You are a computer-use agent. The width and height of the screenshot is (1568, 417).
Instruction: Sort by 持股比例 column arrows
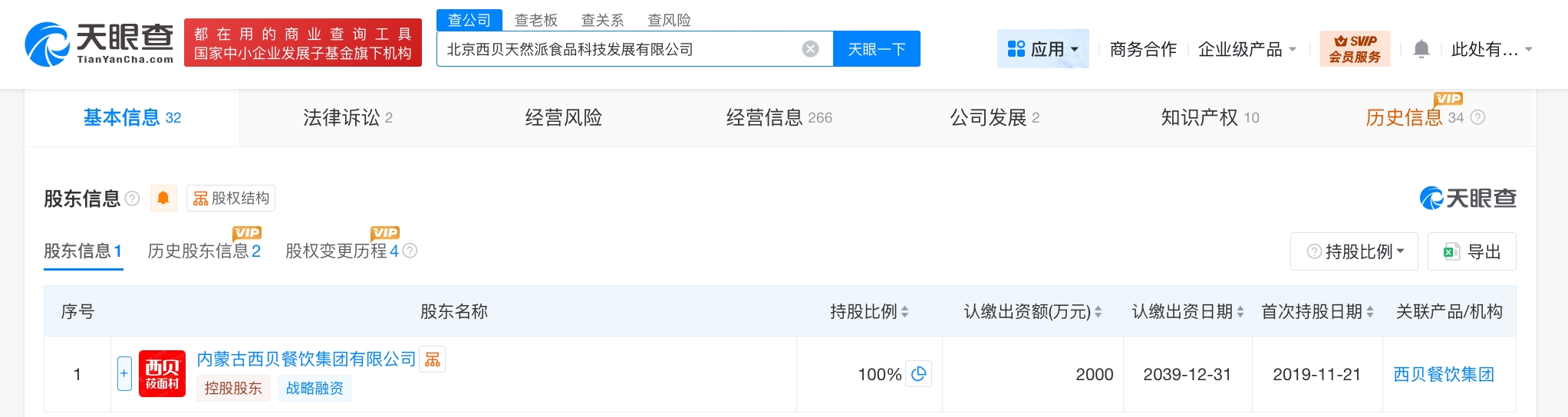905,312
